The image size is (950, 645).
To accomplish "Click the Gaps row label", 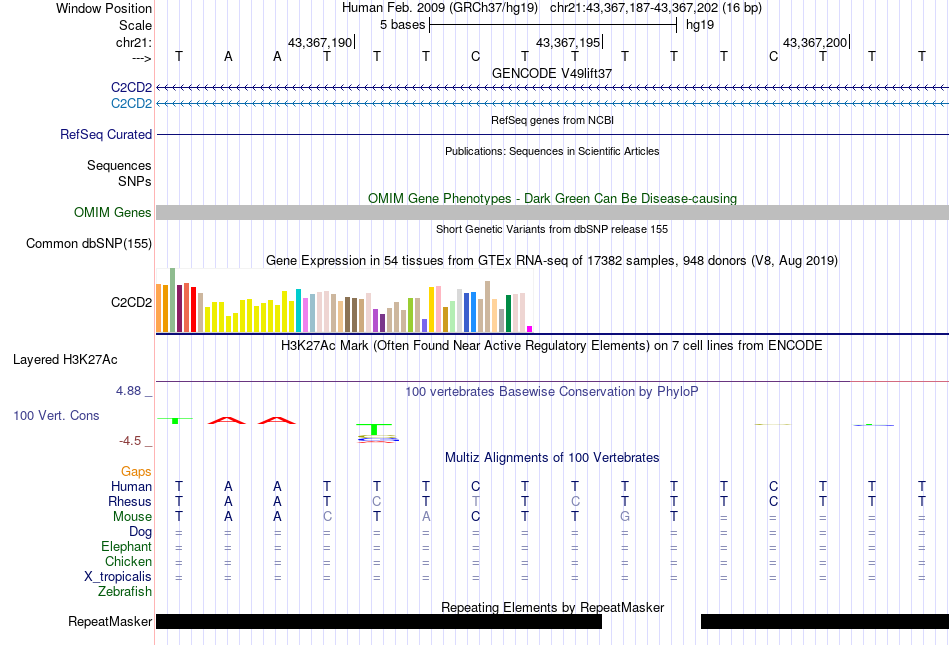I will coord(136,471).
